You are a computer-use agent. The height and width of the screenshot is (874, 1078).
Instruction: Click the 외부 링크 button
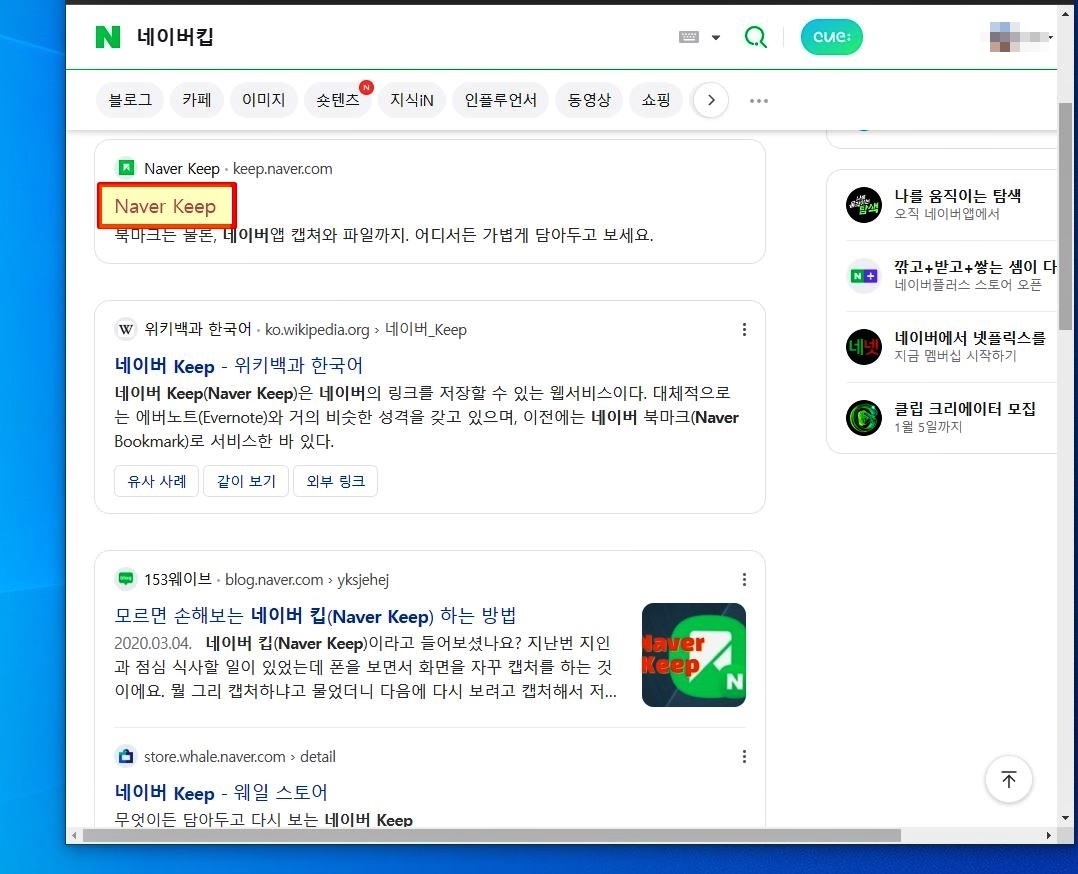[336, 481]
